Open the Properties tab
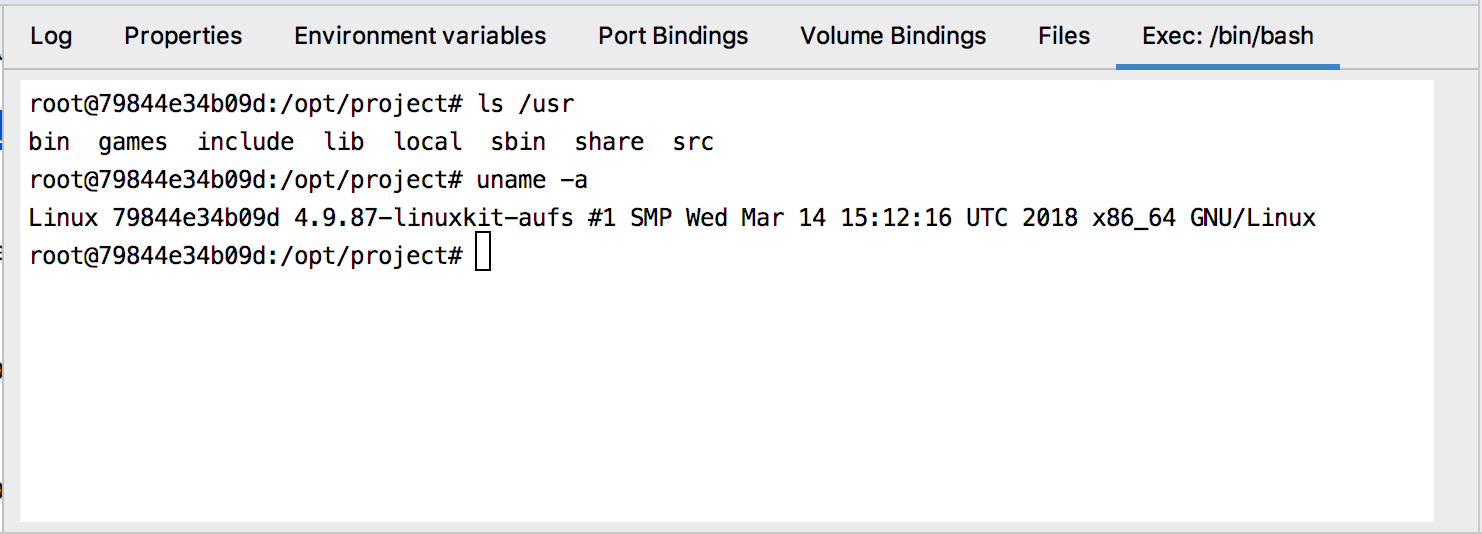 183,36
